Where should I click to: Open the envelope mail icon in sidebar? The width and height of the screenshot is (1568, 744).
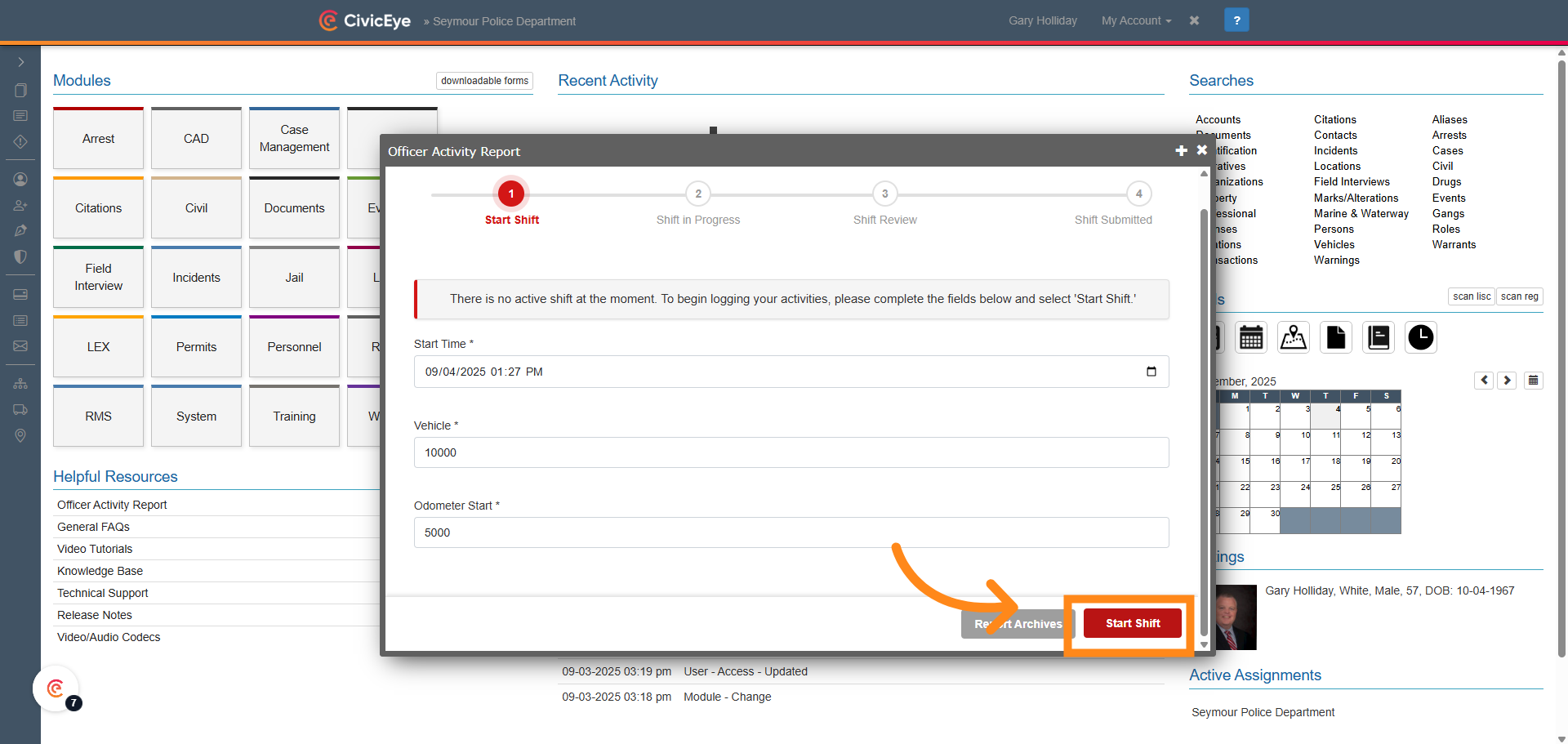[20, 346]
